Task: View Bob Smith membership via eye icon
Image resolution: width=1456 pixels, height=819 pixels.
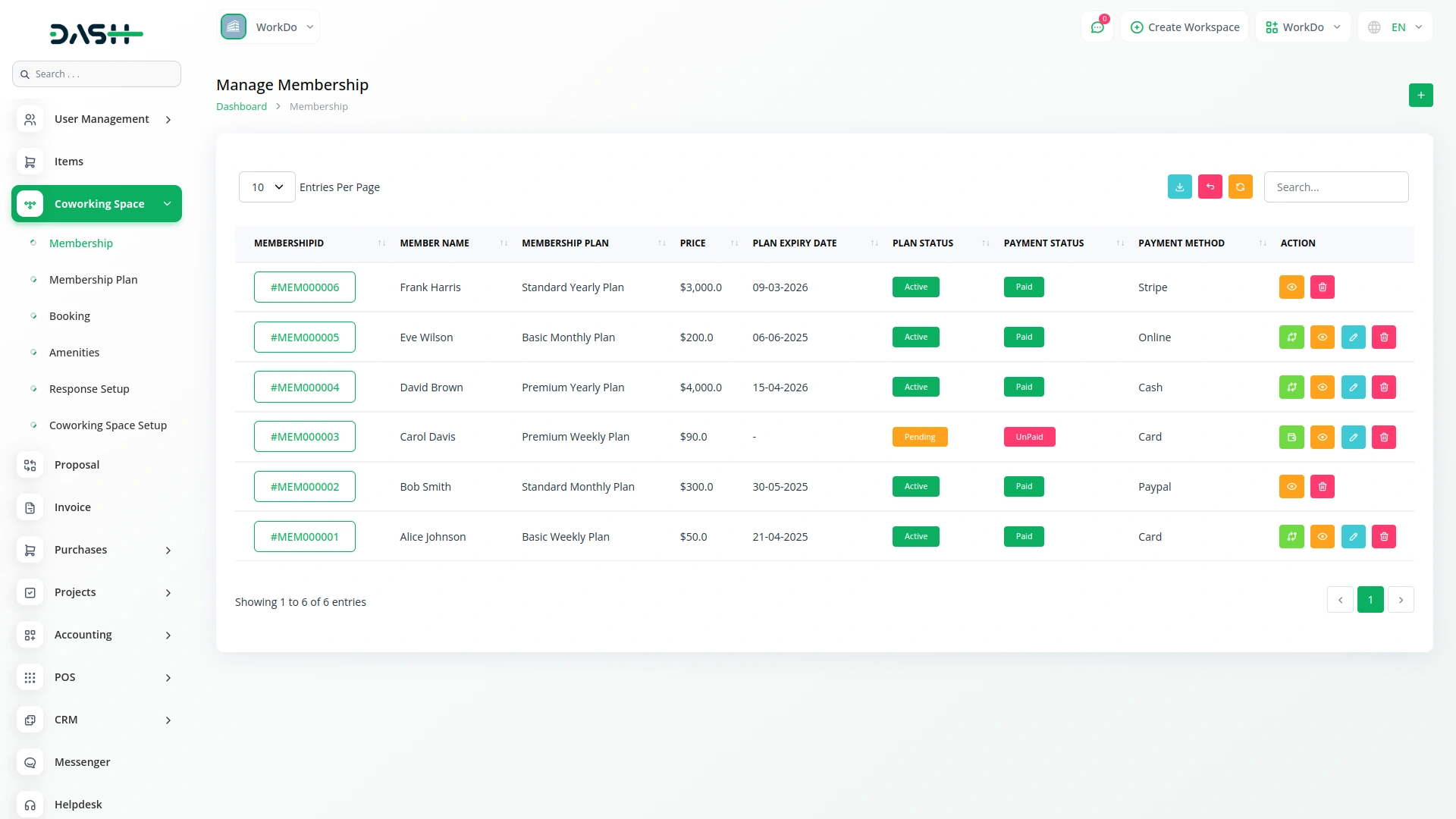Action: [1291, 487]
